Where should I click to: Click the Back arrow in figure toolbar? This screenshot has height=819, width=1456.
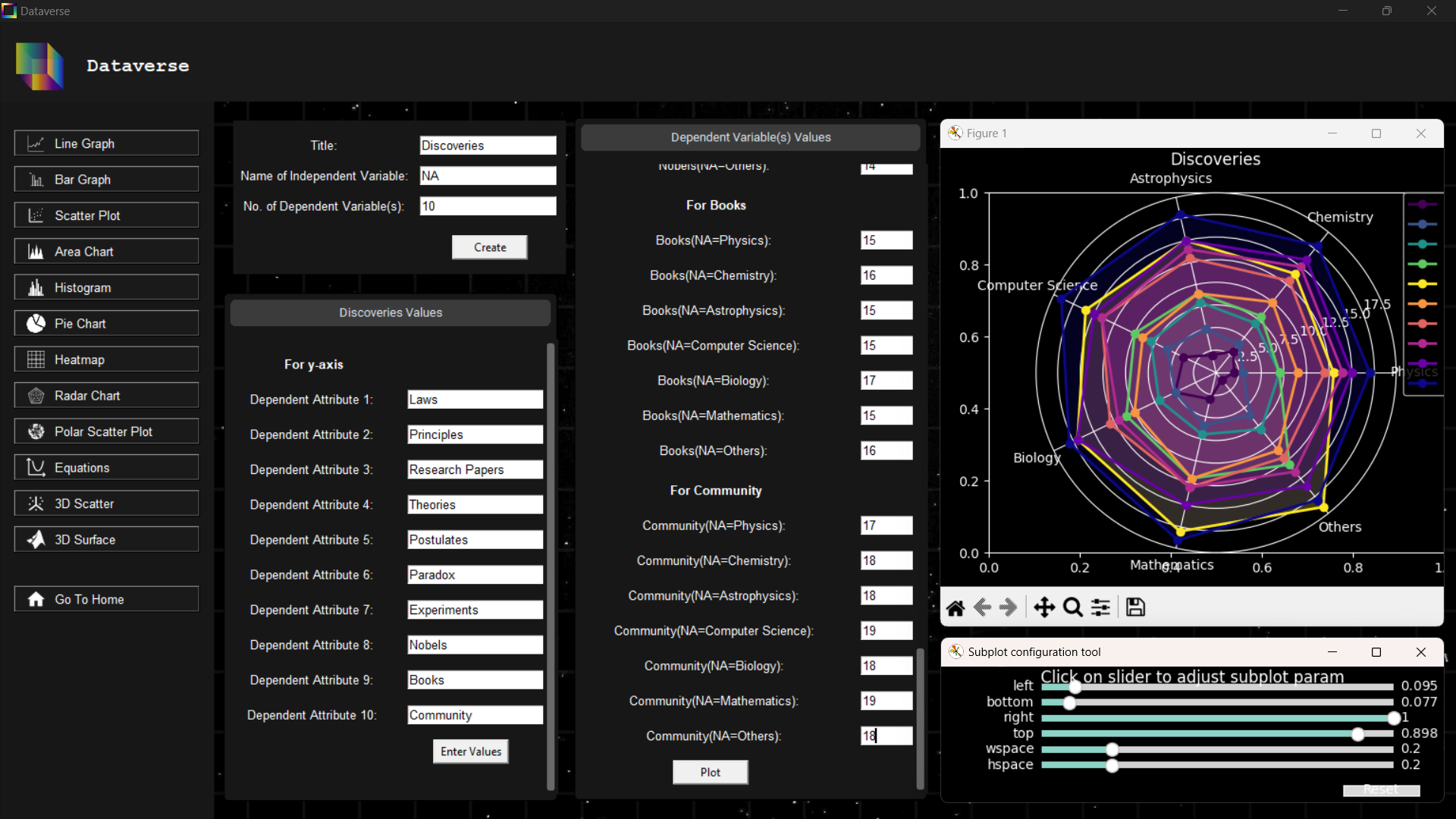point(983,607)
